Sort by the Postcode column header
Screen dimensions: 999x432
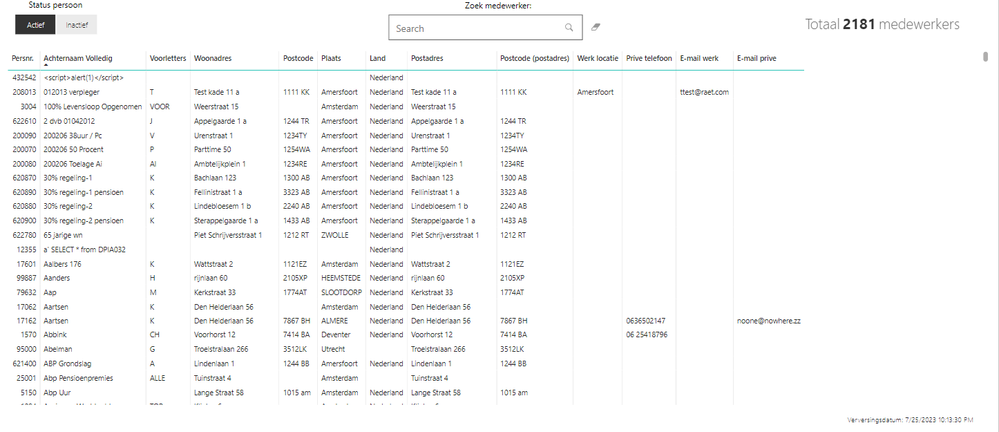coord(298,58)
